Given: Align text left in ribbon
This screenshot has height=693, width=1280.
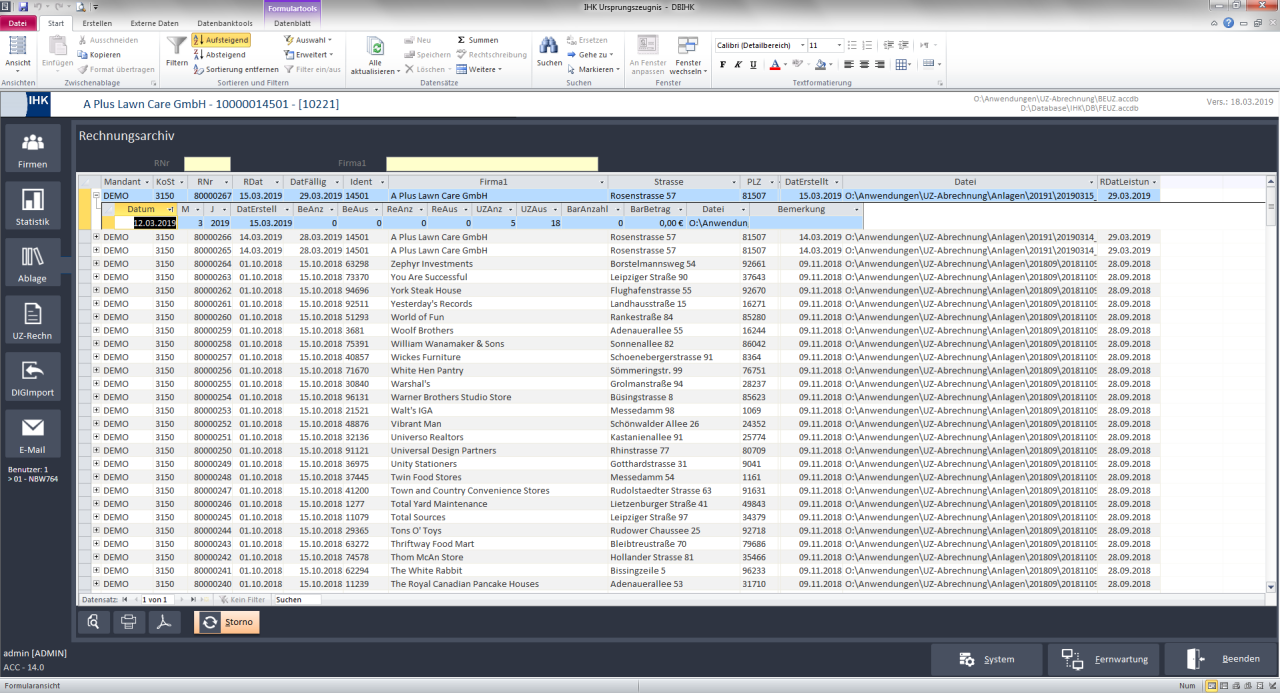Looking at the screenshot, I should coord(848,65).
